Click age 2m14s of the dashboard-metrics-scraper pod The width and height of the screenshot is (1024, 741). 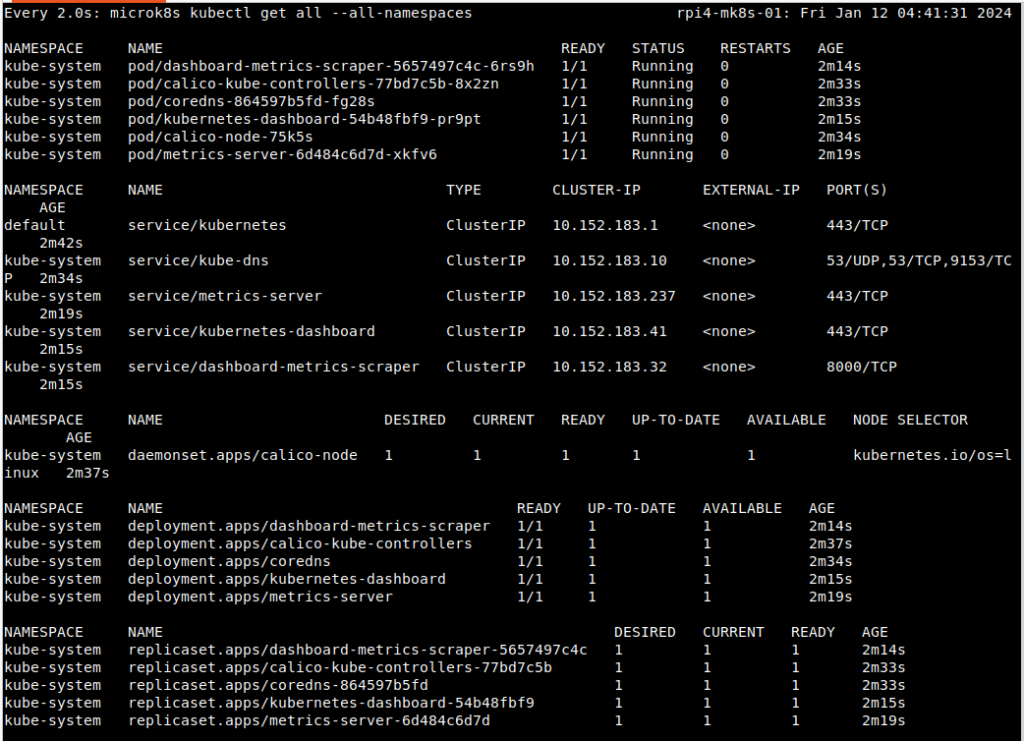pyautogui.click(x=839, y=67)
